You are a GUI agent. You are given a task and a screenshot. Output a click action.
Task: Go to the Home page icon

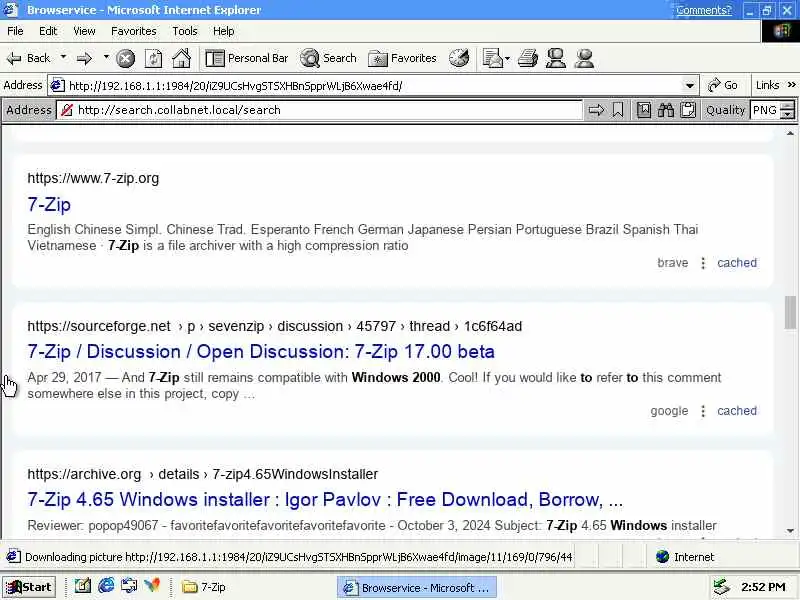181,58
